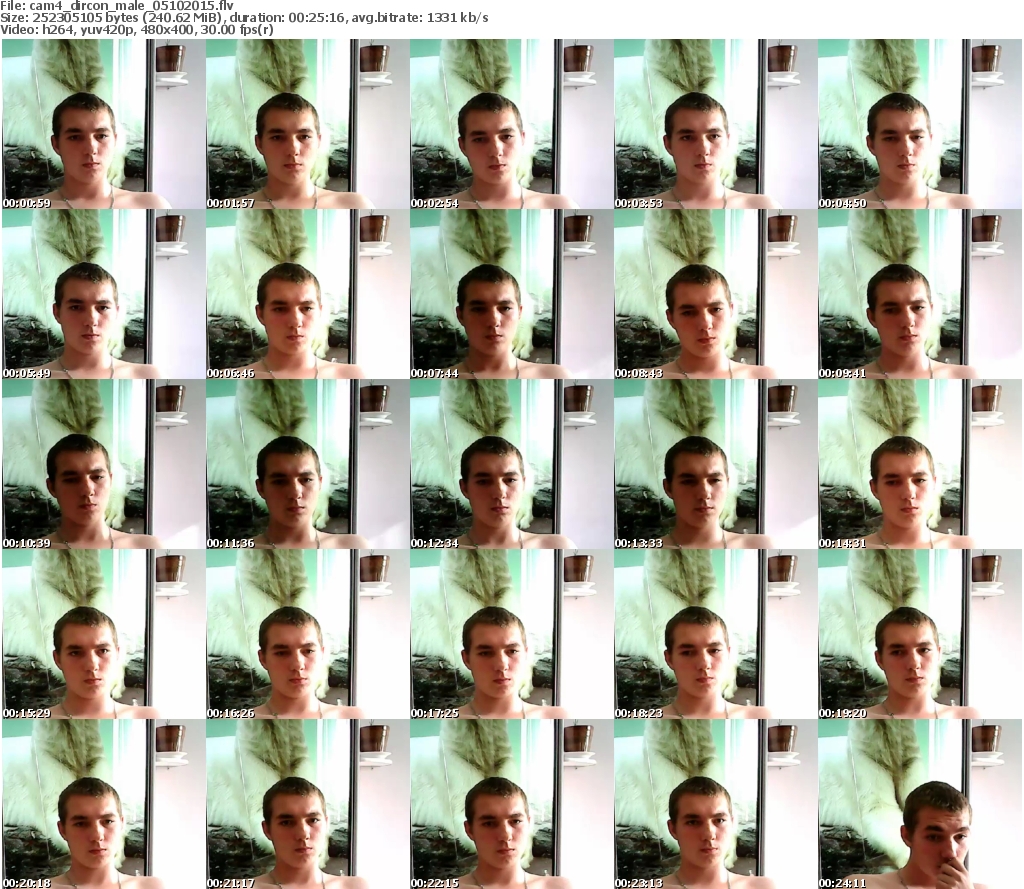The width and height of the screenshot is (1024, 889).
Task: Choose the thumbnail frame stamped 00:20:18
Action: click(x=103, y=803)
